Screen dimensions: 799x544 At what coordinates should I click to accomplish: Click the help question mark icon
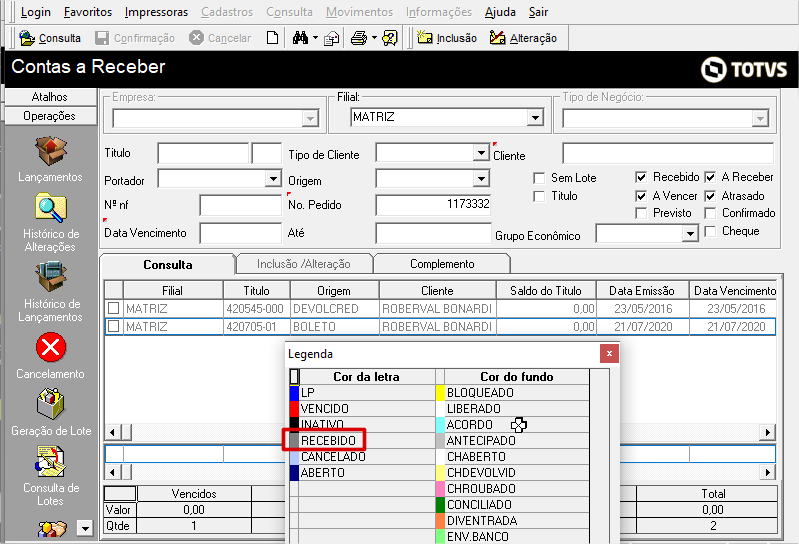[x=390, y=38]
